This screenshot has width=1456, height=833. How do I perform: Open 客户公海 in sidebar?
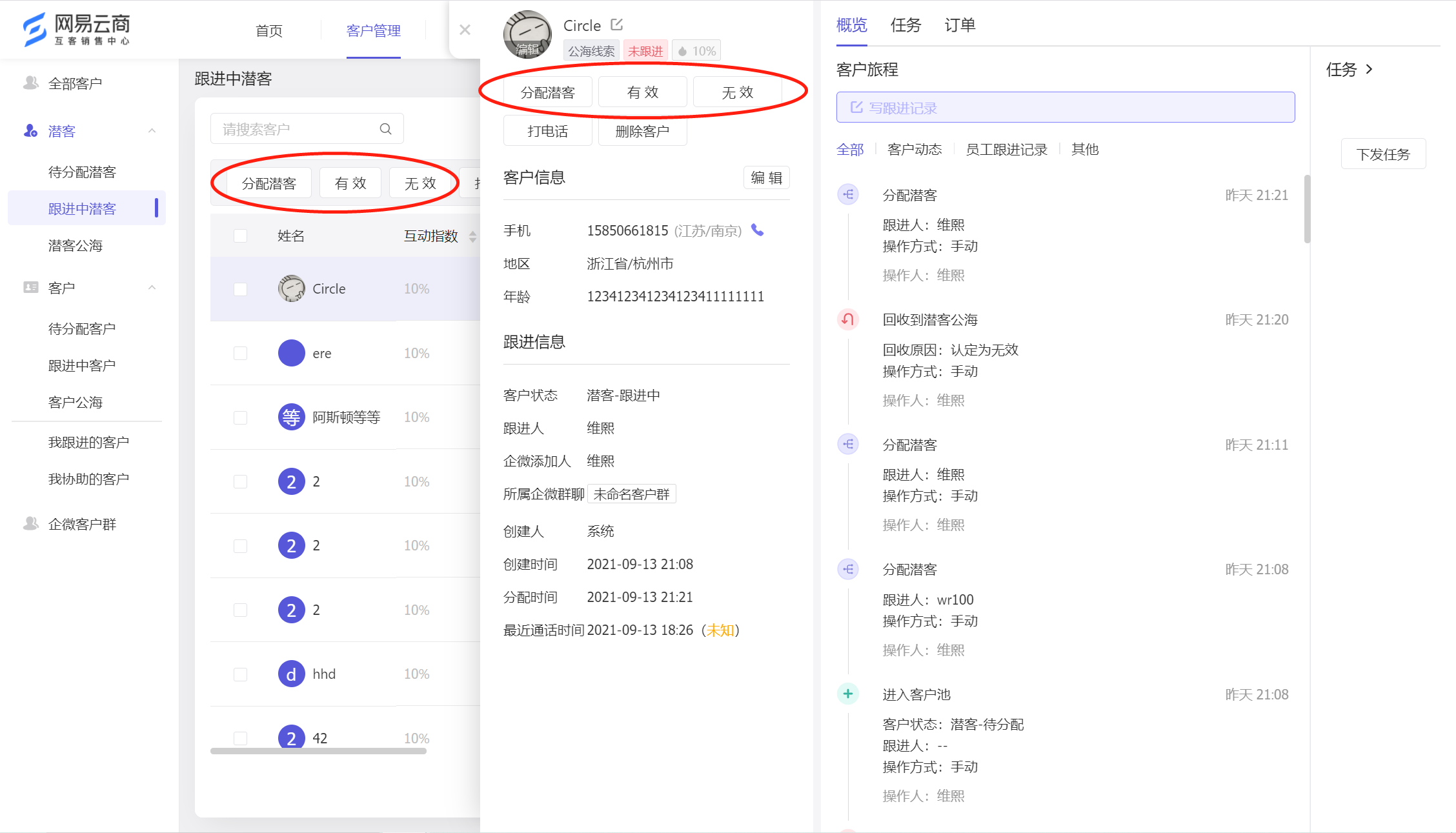pyautogui.click(x=75, y=402)
